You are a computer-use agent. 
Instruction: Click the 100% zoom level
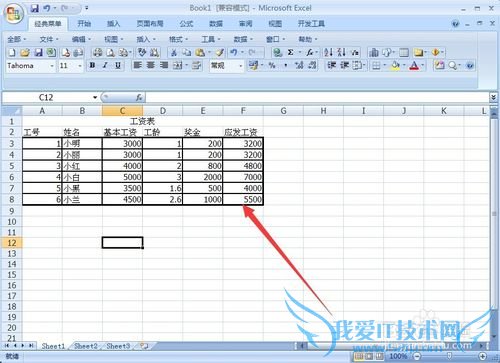(x=398, y=356)
